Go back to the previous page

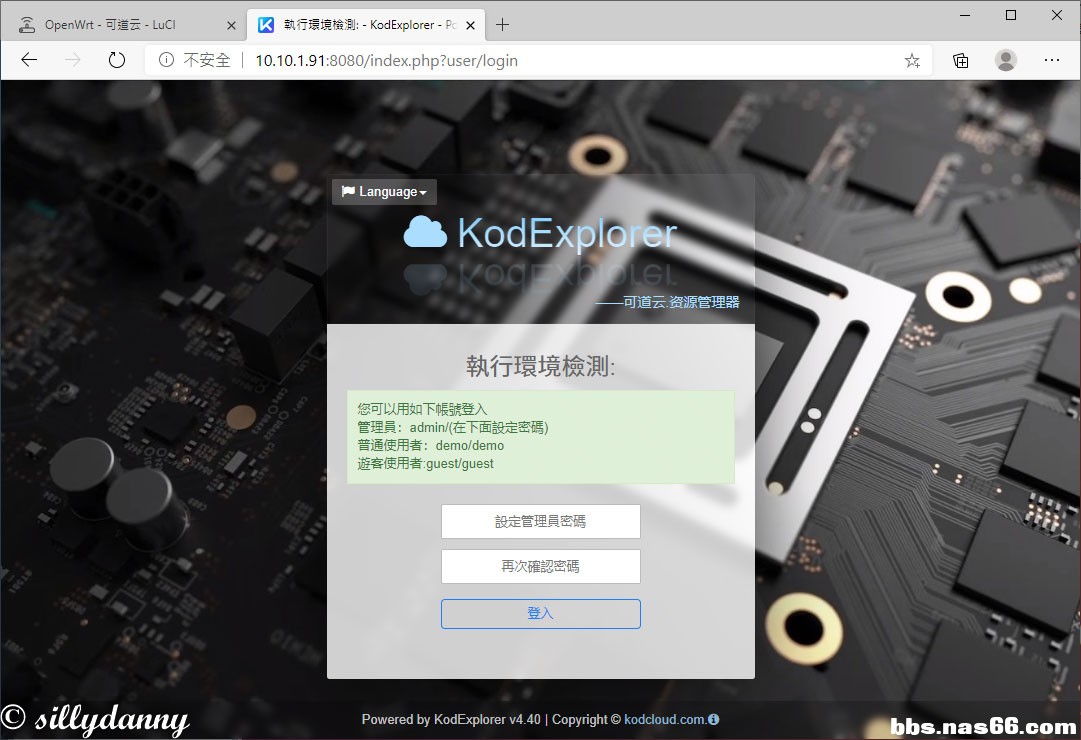click(x=29, y=60)
